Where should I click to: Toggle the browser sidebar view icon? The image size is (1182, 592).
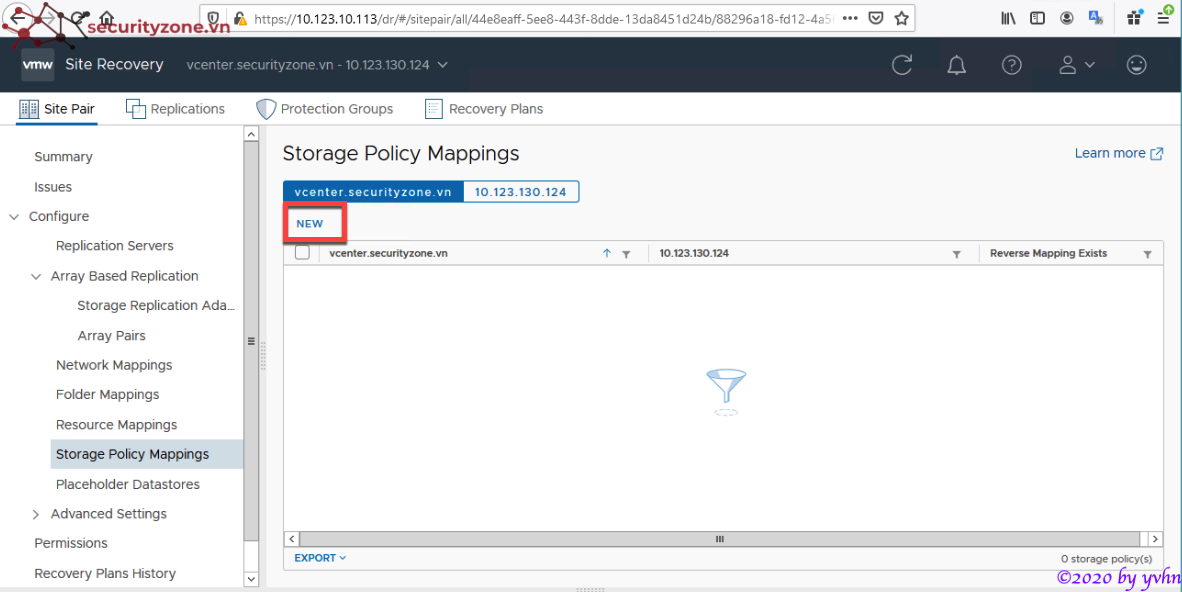point(1038,19)
